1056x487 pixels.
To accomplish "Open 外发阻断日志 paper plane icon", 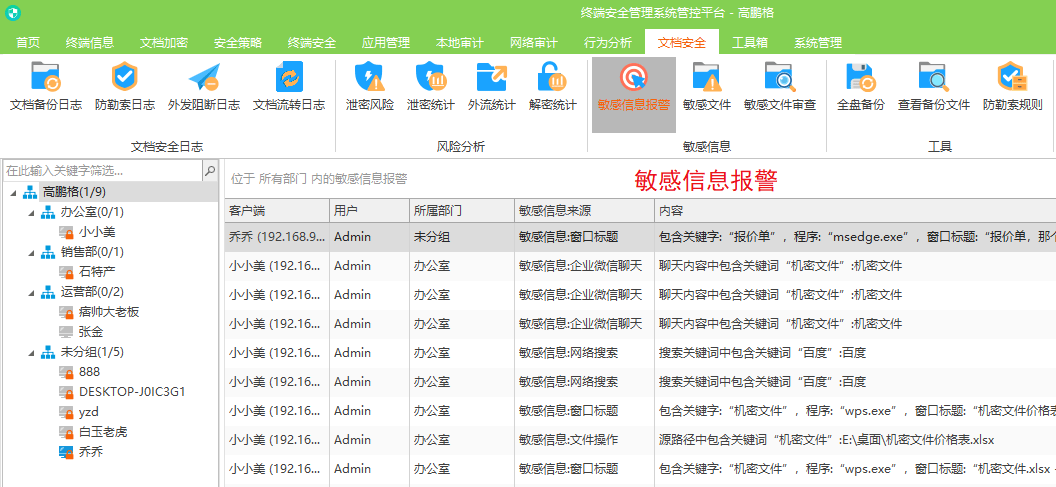I will click(204, 78).
